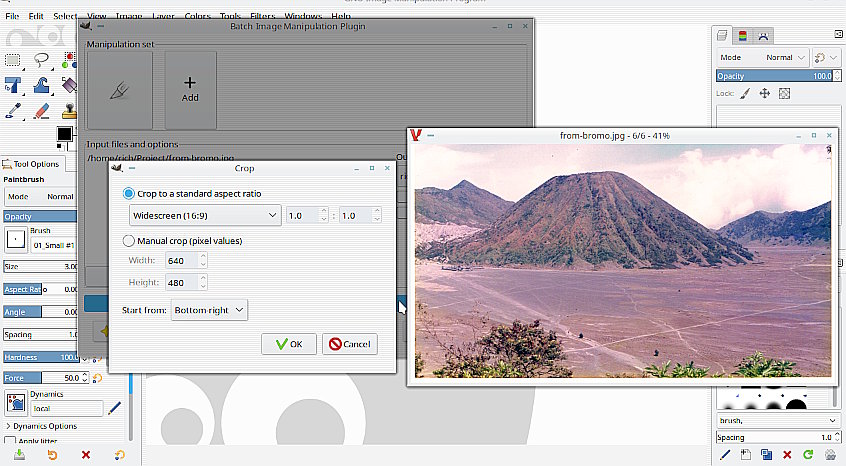Click the Force slider
This screenshot has width=846, height=466.
[x=41, y=378]
